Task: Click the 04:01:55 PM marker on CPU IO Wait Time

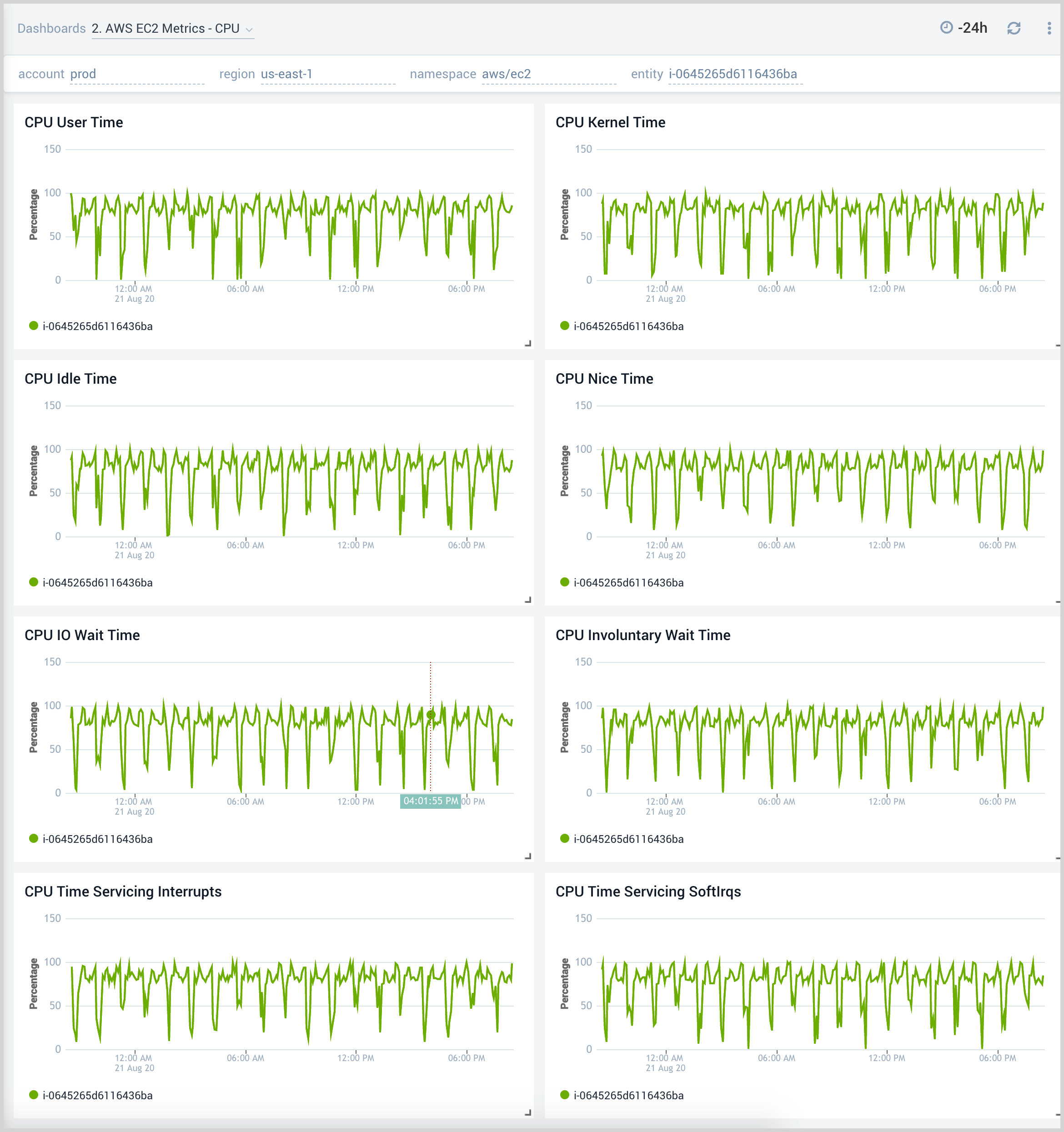Action: tap(431, 801)
